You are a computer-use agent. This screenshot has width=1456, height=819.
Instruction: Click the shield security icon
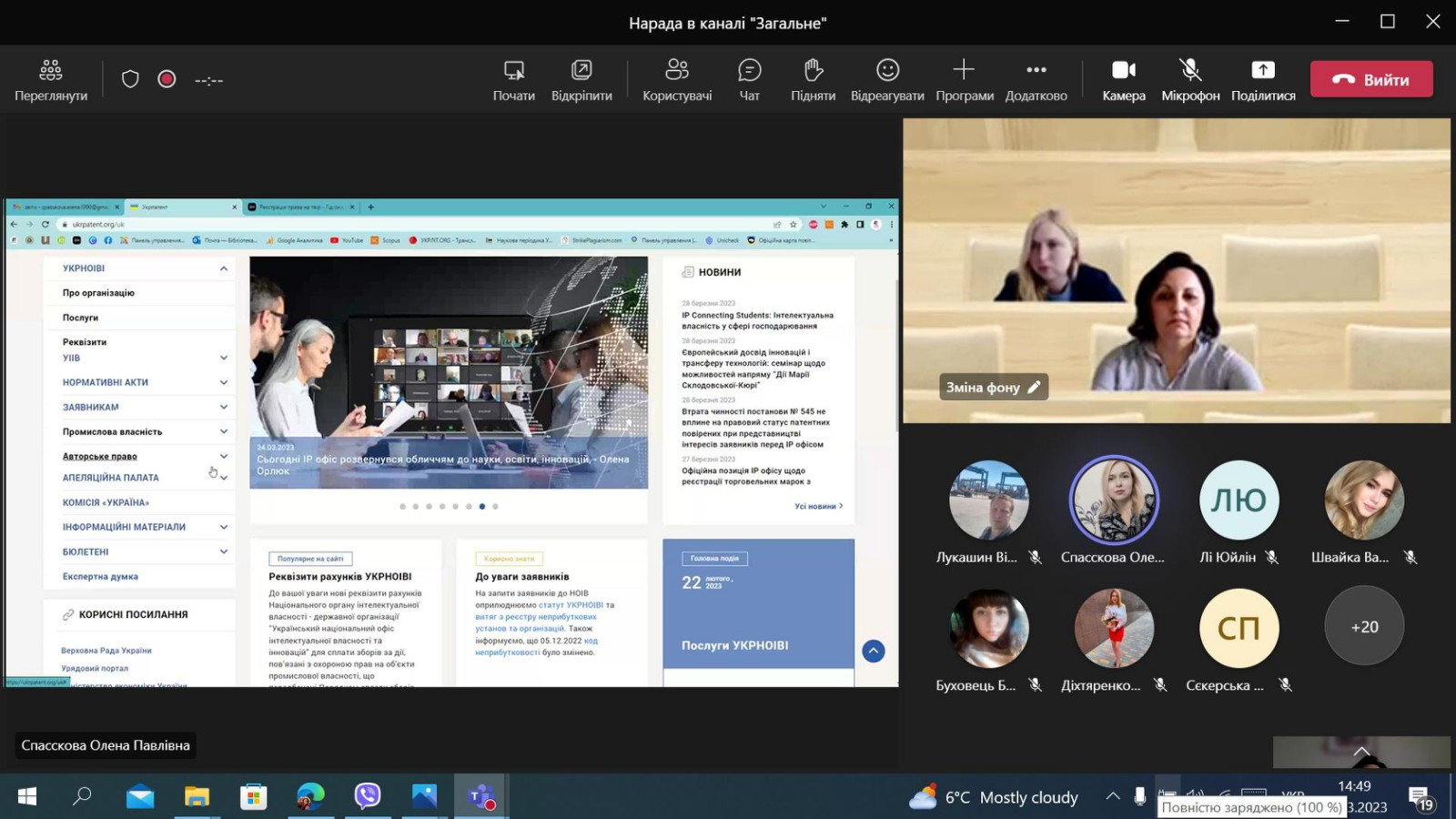point(130,79)
